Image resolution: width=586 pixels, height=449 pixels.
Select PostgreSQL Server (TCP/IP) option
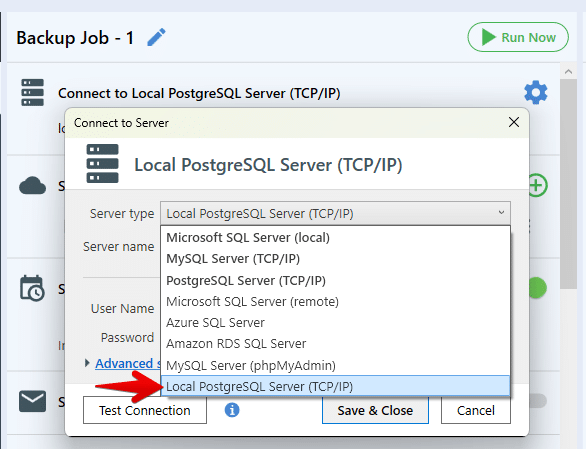(x=335, y=280)
